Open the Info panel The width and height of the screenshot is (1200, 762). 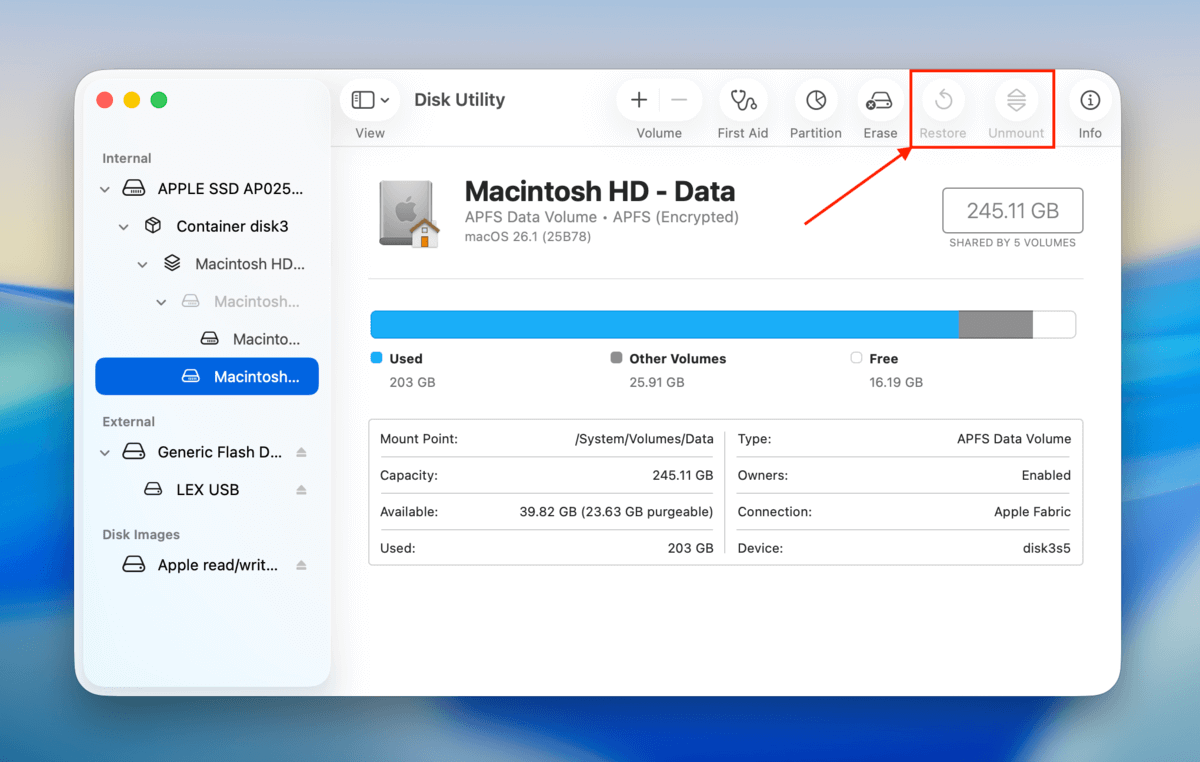[x=1089, y=100]
